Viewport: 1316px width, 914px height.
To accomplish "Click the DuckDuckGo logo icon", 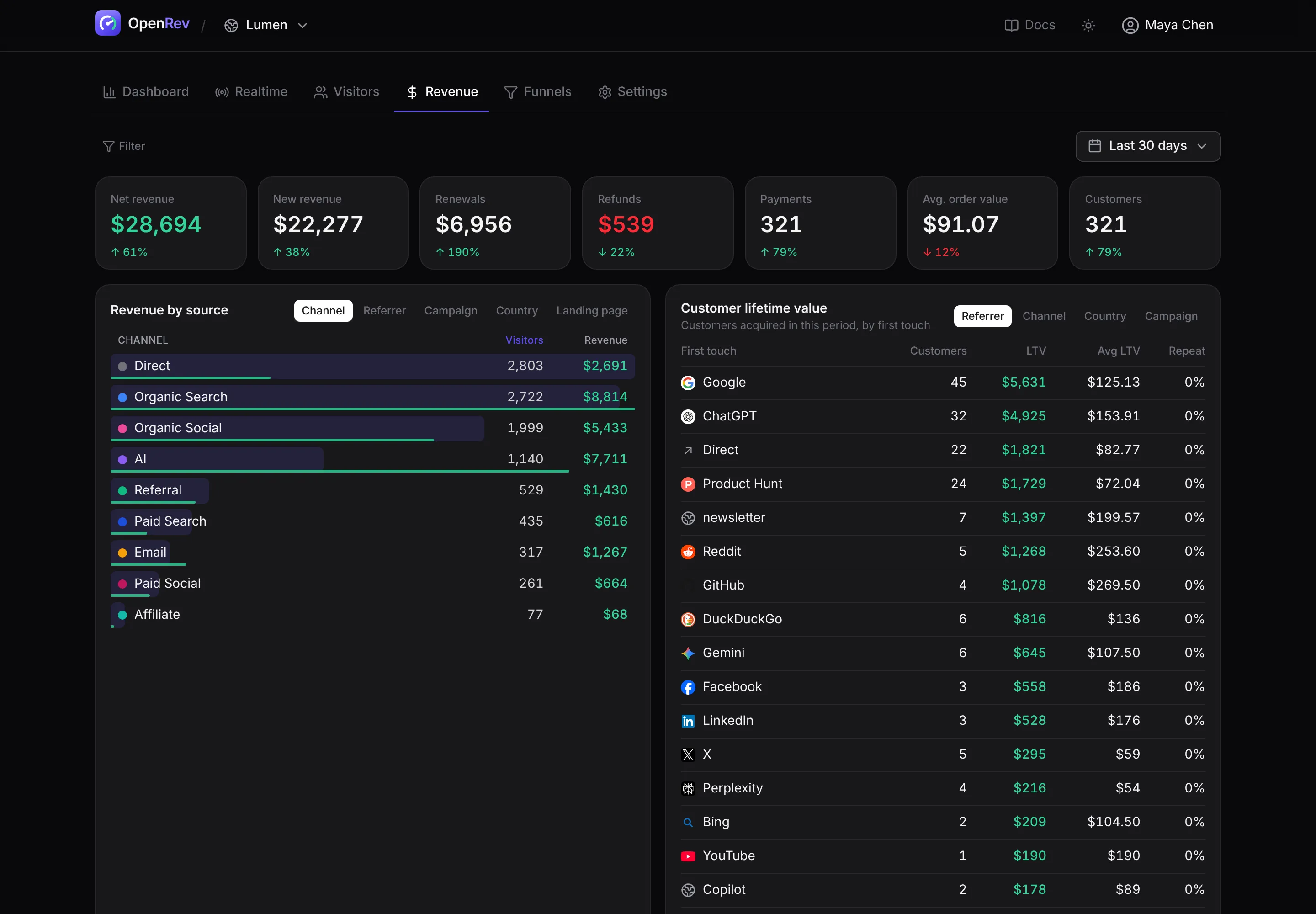I will pyautogui.click(x=688, y=620).
